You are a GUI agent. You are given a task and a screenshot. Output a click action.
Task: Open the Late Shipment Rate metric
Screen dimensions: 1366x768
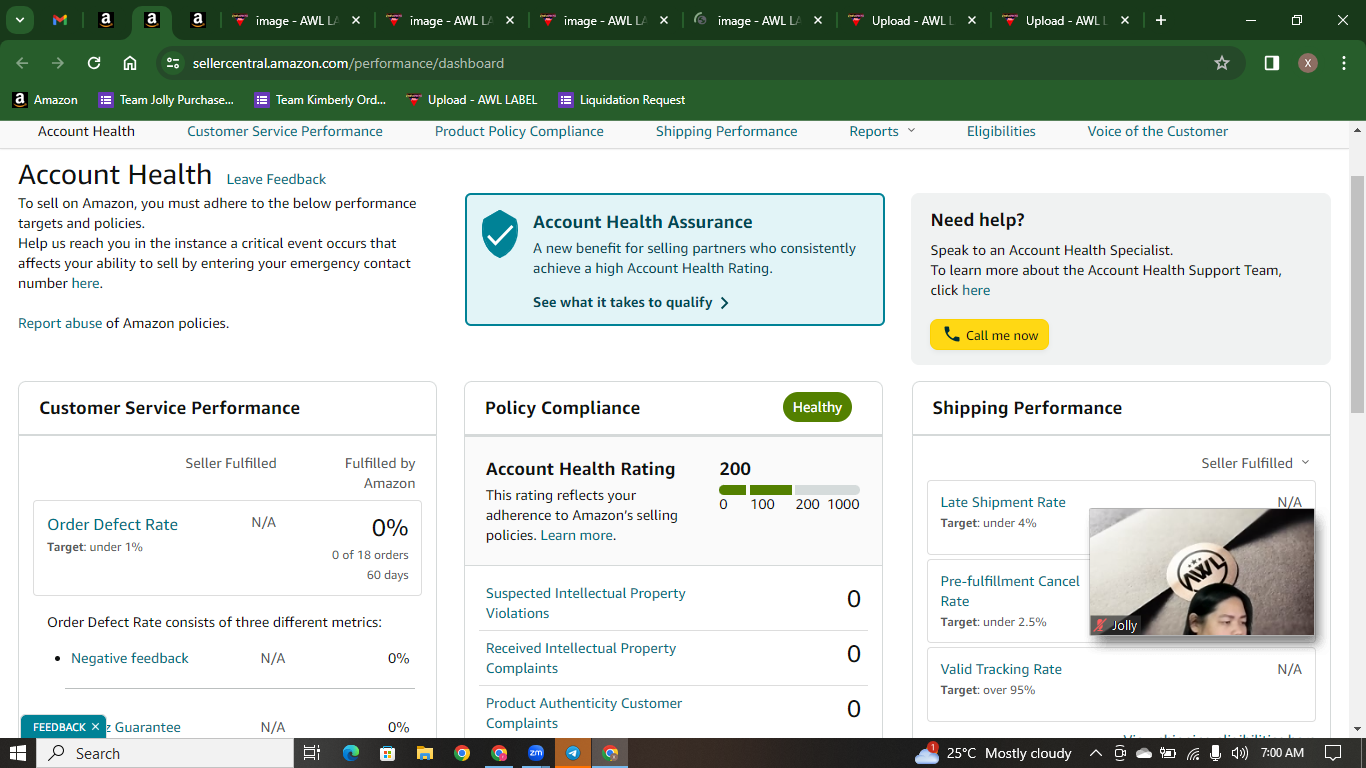[x=1003, y=502]
